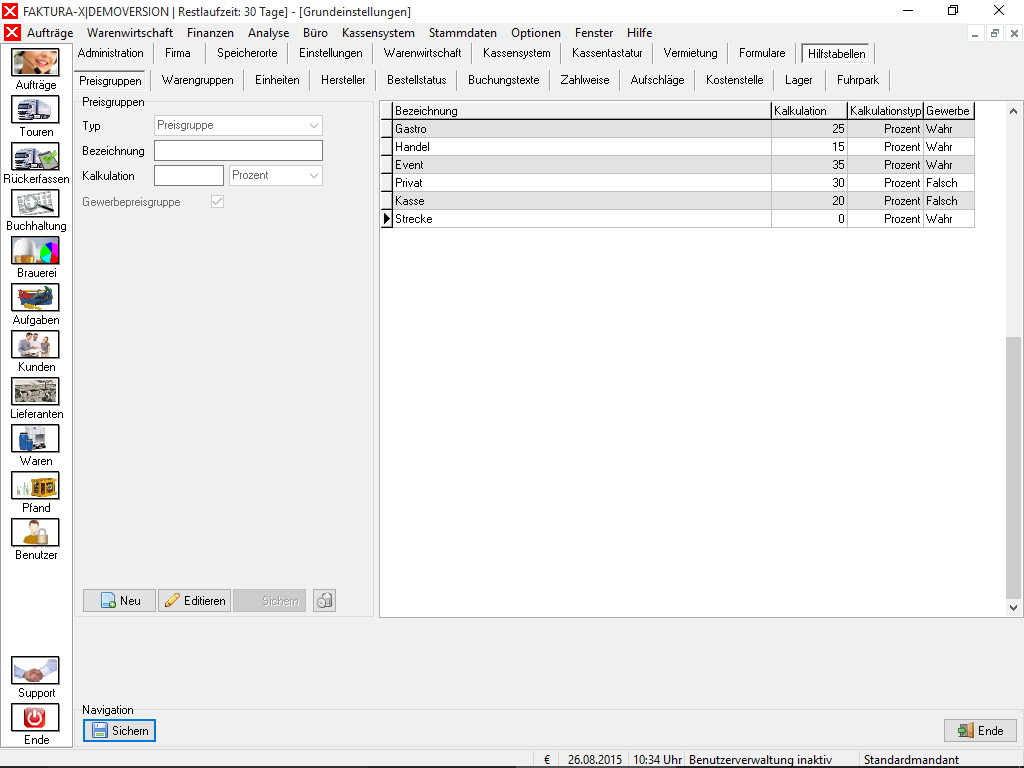Select the Hilfstabellen tab
This screenshot has height=768, width=1024.
pos(836,54)
